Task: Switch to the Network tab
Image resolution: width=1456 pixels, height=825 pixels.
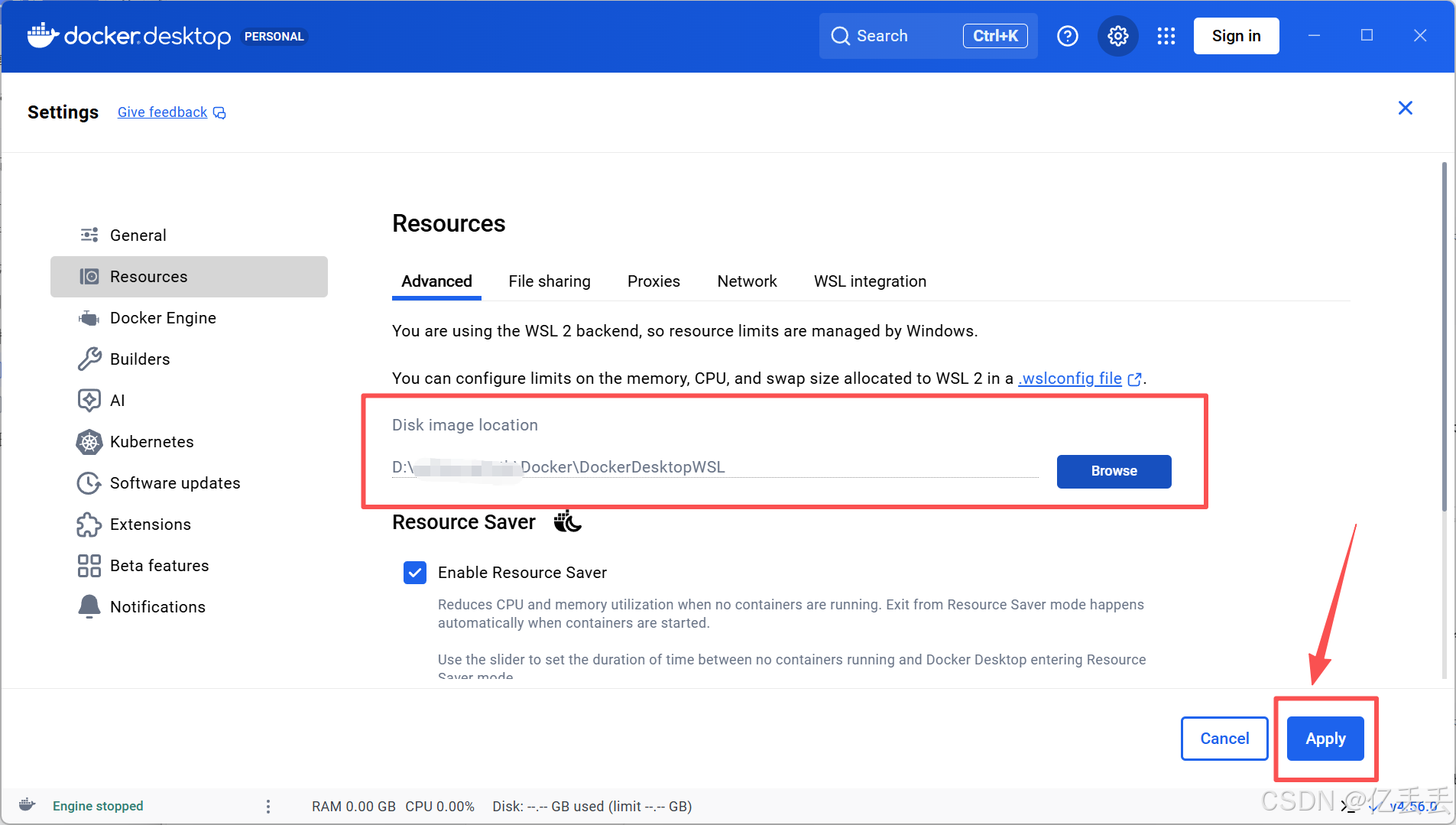Action: point(747,281)
